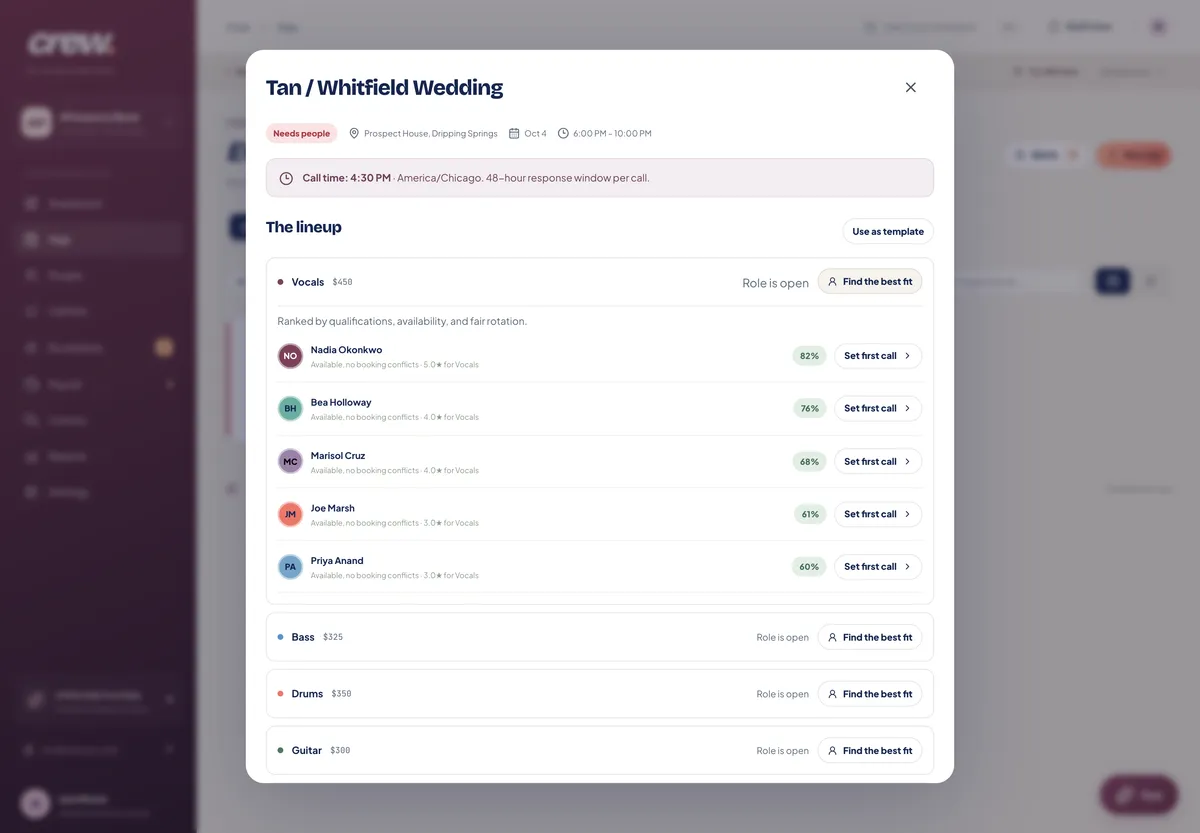Screen dimensions: 1200x833
Task: Click the Use as template button
Action: click(888, 231)
